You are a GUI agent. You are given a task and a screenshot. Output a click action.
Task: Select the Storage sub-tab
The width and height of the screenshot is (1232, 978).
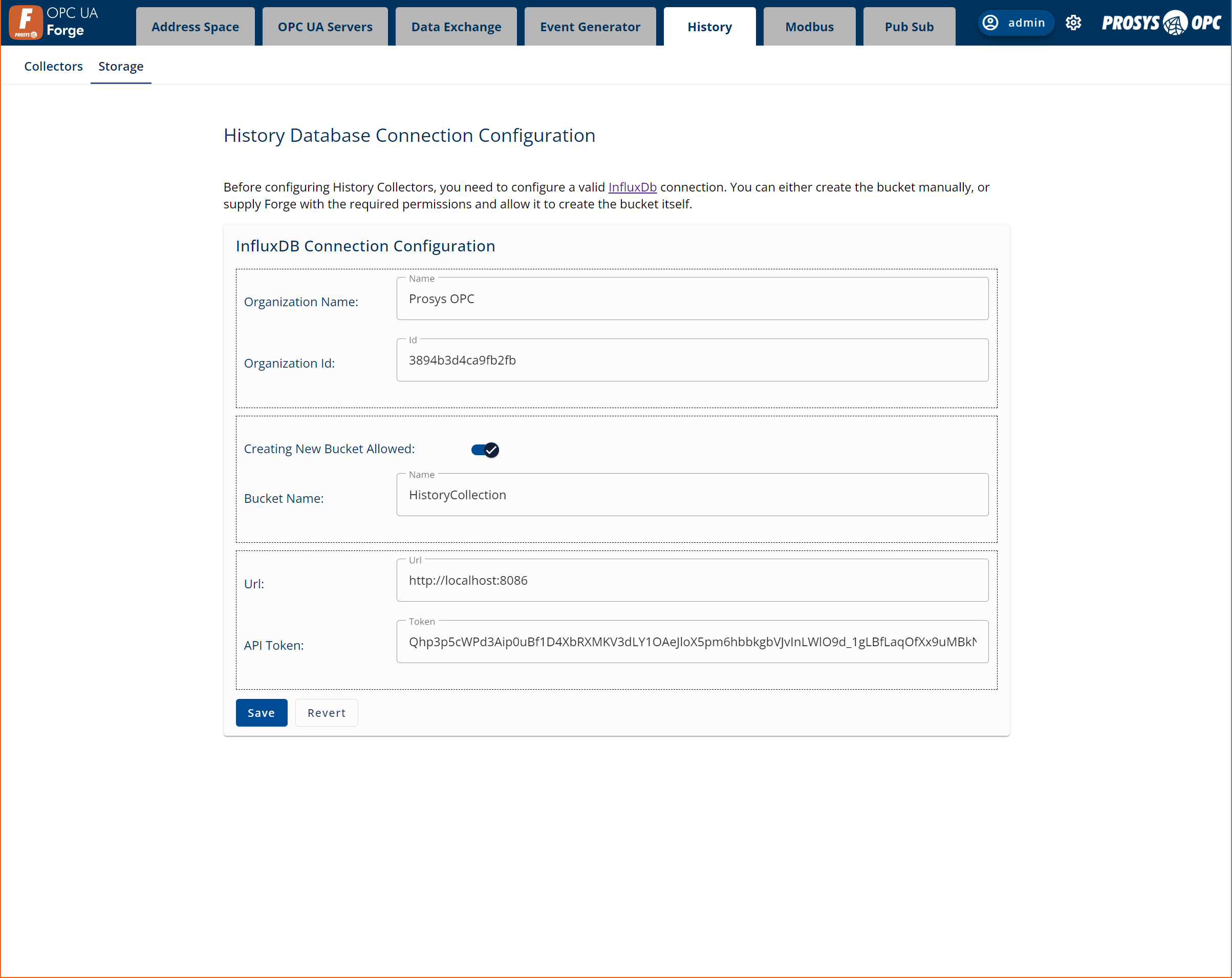(x=121, y=66)
